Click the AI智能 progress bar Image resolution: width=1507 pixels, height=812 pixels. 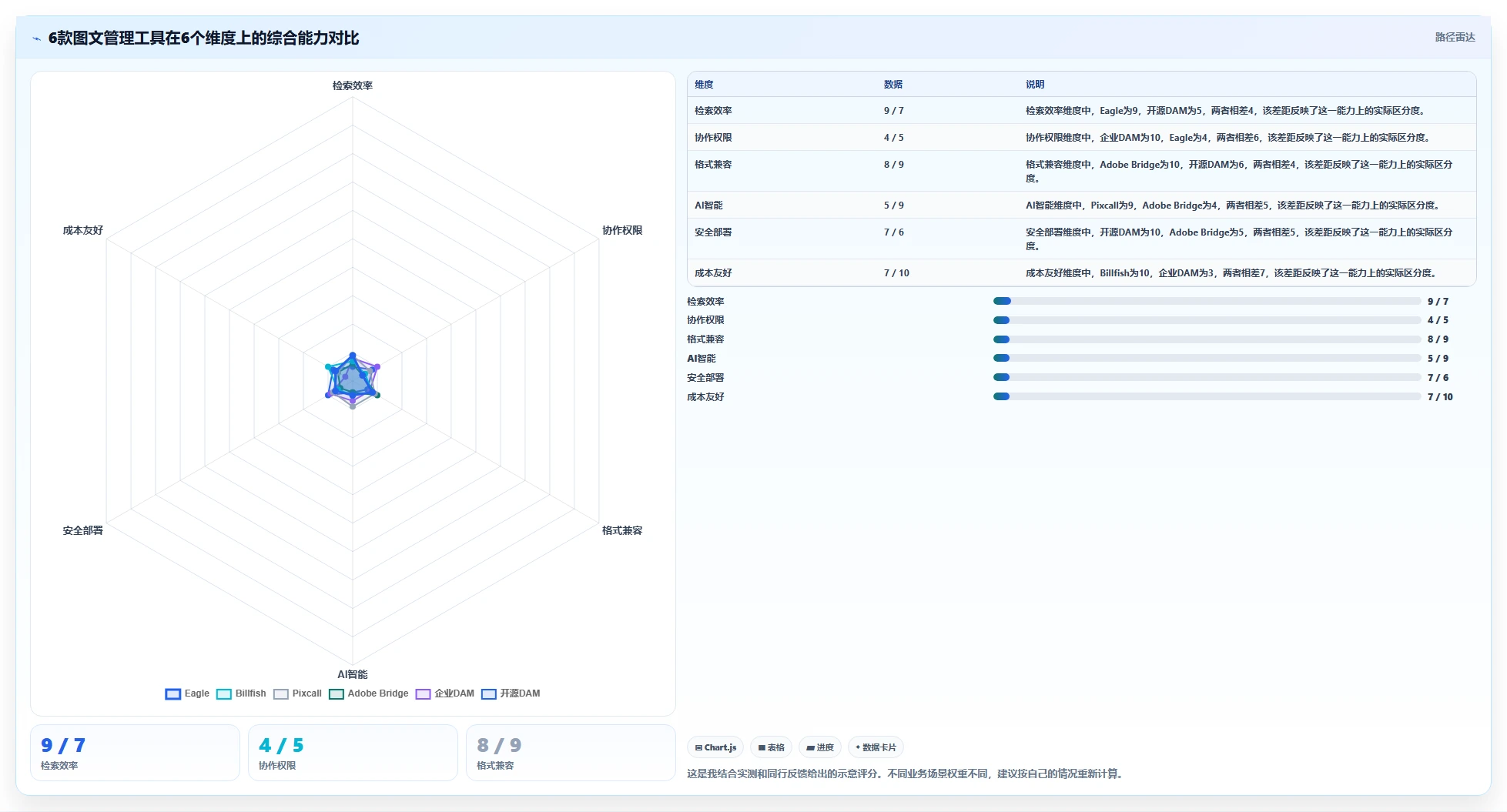pyautogui.click(x=1207, y=359)
